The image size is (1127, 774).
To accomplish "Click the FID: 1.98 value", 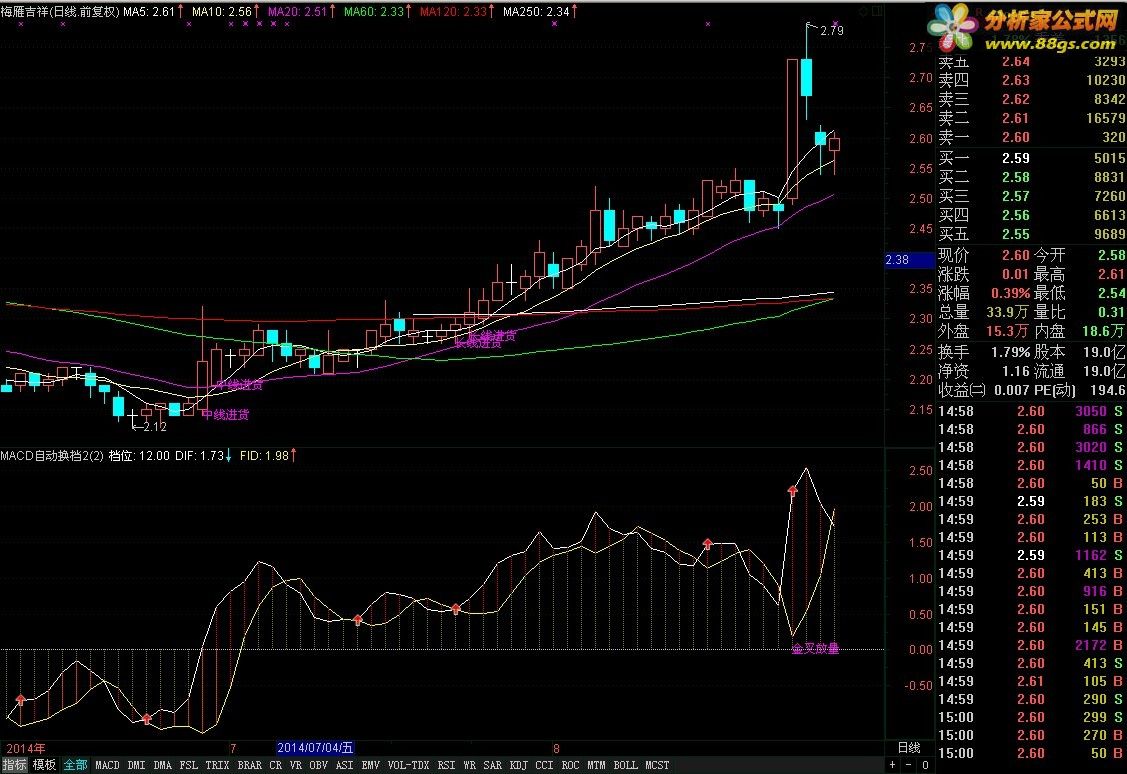I will [x=264, y=456].
